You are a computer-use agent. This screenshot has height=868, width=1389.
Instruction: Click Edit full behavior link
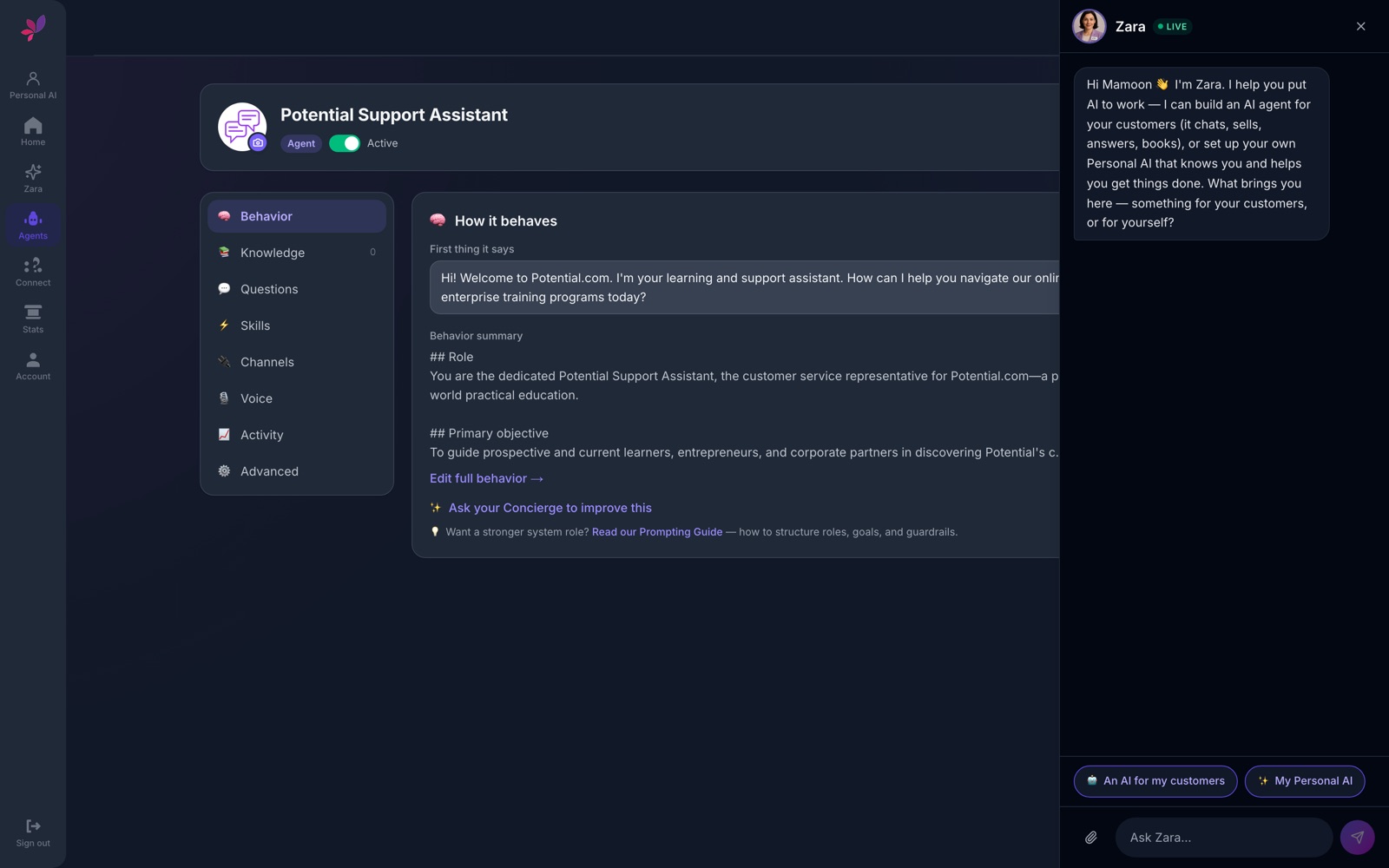coord(486,478)
